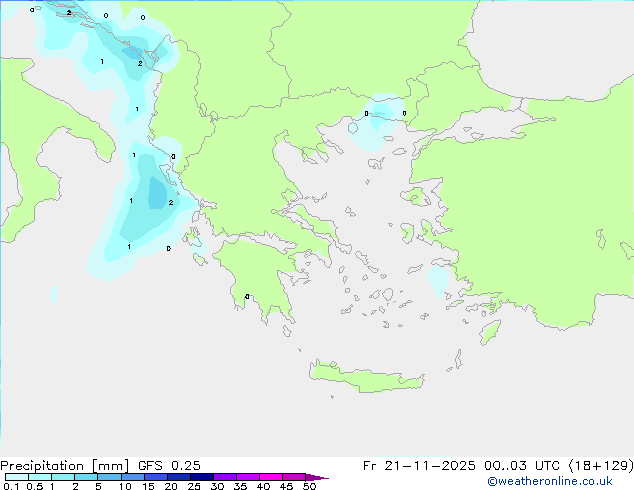Click the "50" legend scale number

click(x=309, y=486)
